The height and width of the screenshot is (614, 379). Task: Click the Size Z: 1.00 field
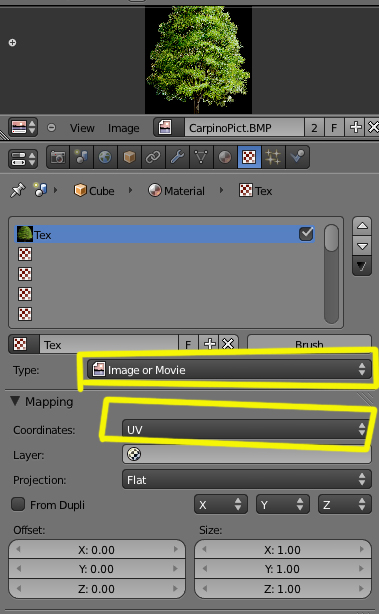[x=283, y=589]
